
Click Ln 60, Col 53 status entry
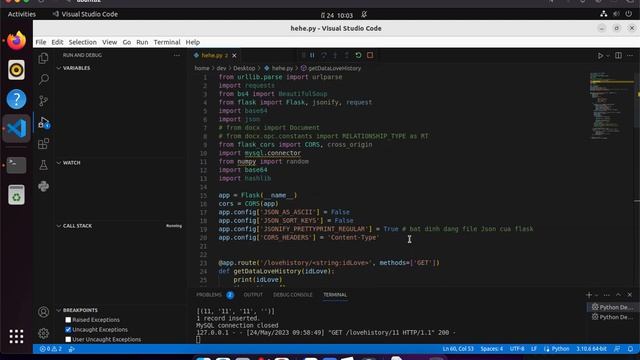coord(458,349)
